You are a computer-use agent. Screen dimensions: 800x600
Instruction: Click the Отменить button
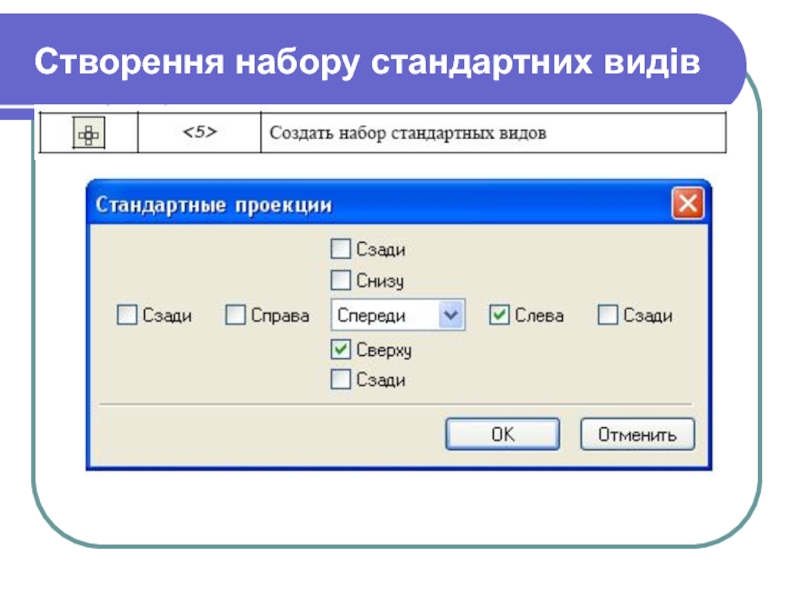637,435
